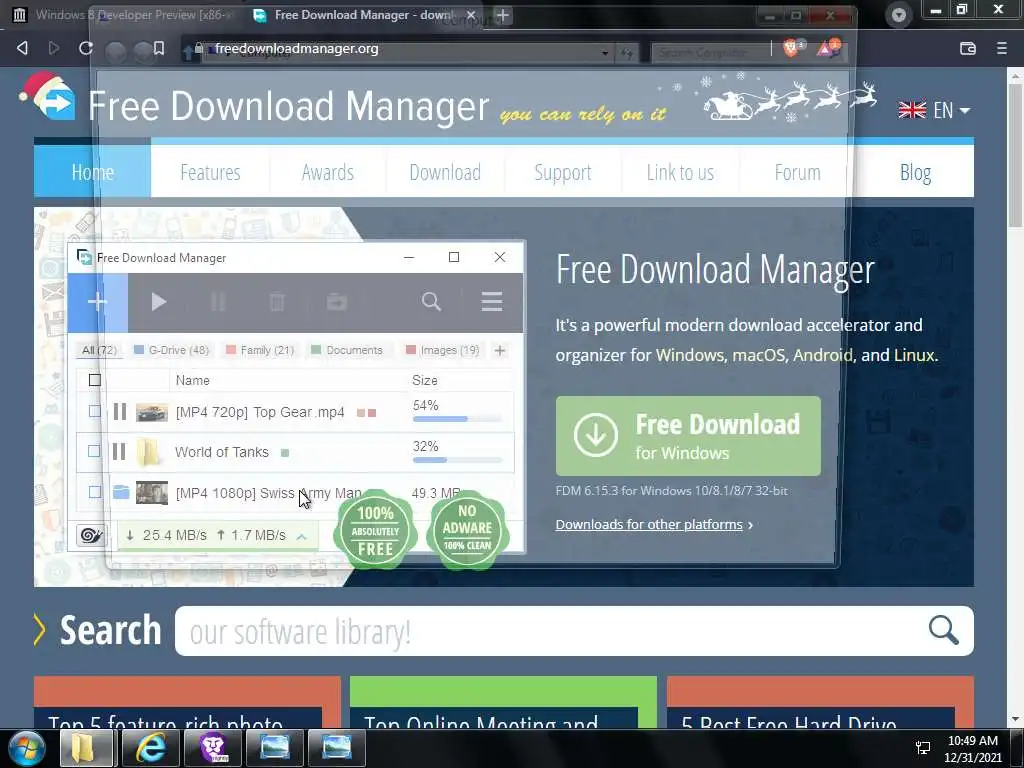Image resolution: width=1024 pixels, height=768 pixels.
Task: Reload the page with the refresh icon
Action: click(86, 48)
